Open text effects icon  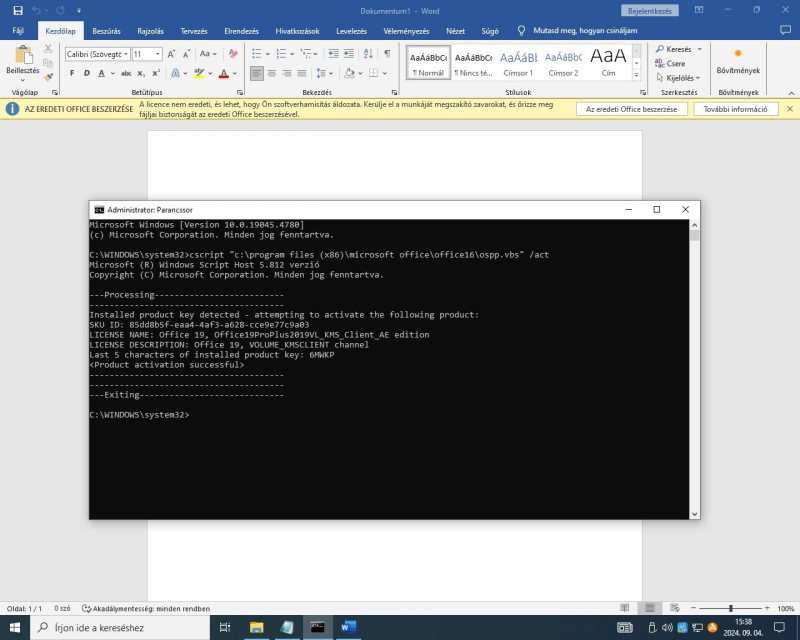[175, 73]
